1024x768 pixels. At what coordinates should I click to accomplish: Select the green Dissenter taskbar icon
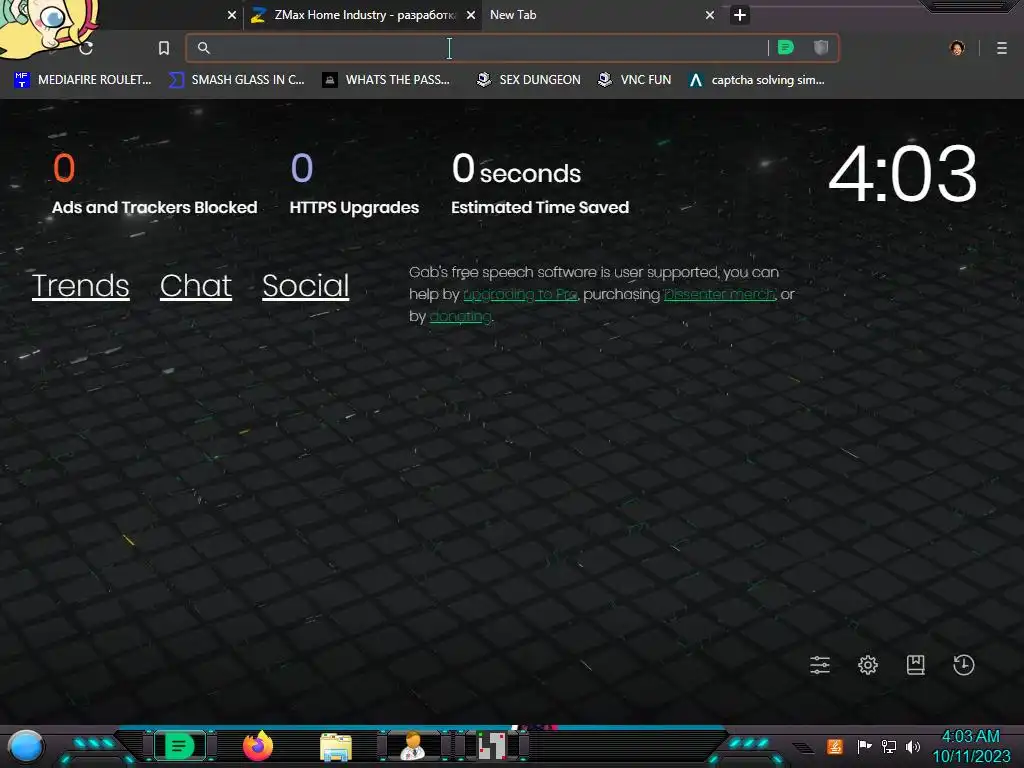coord(179,746)
